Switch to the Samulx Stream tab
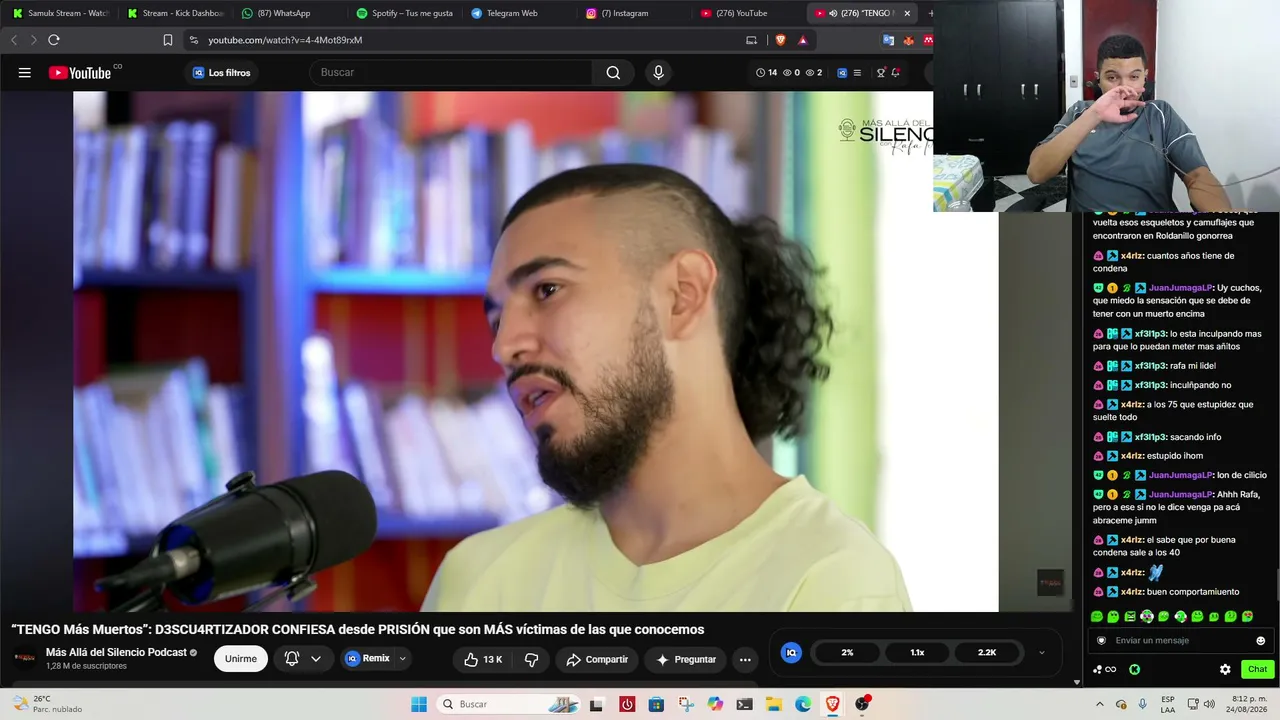 coord(60,13)
